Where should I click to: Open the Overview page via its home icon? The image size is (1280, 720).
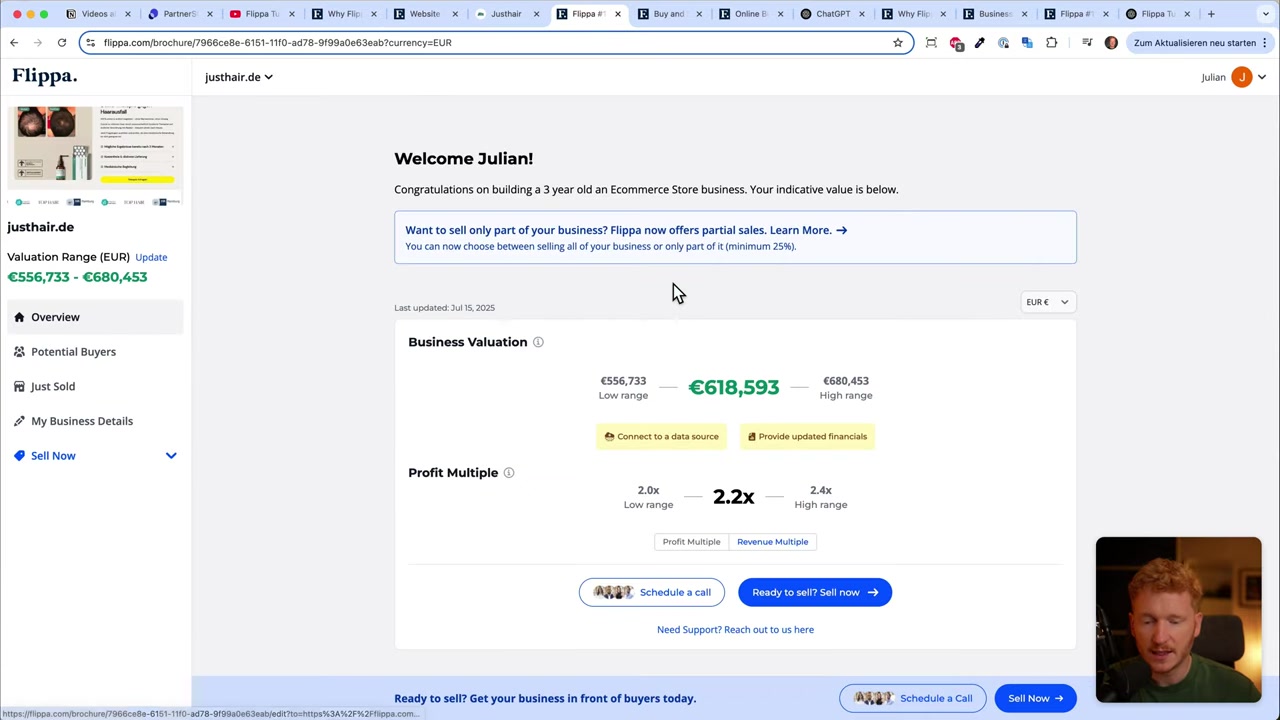[19, 317]
